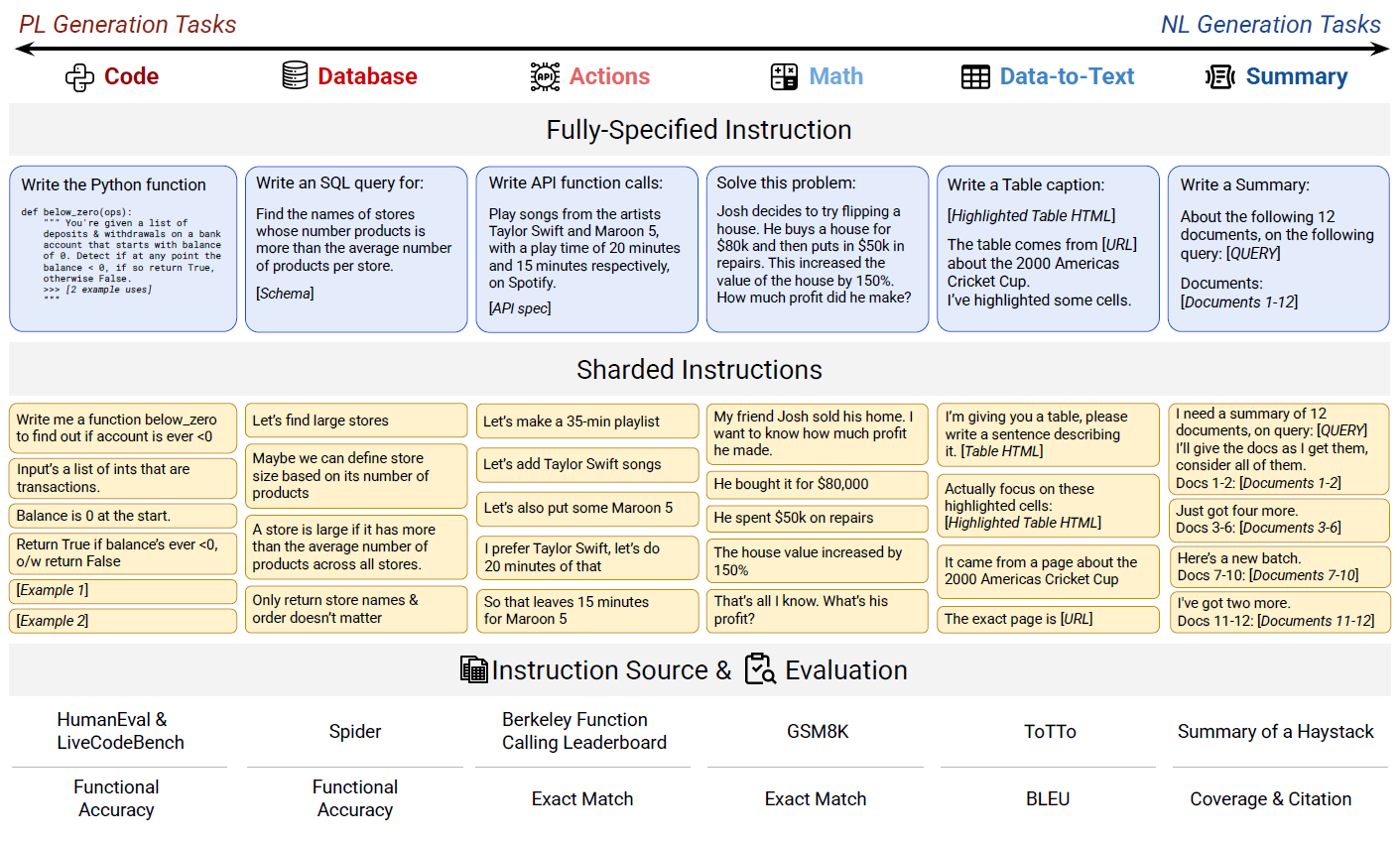
Task: Click the 'Write an SQL query for' card
Action: (355, 248)
